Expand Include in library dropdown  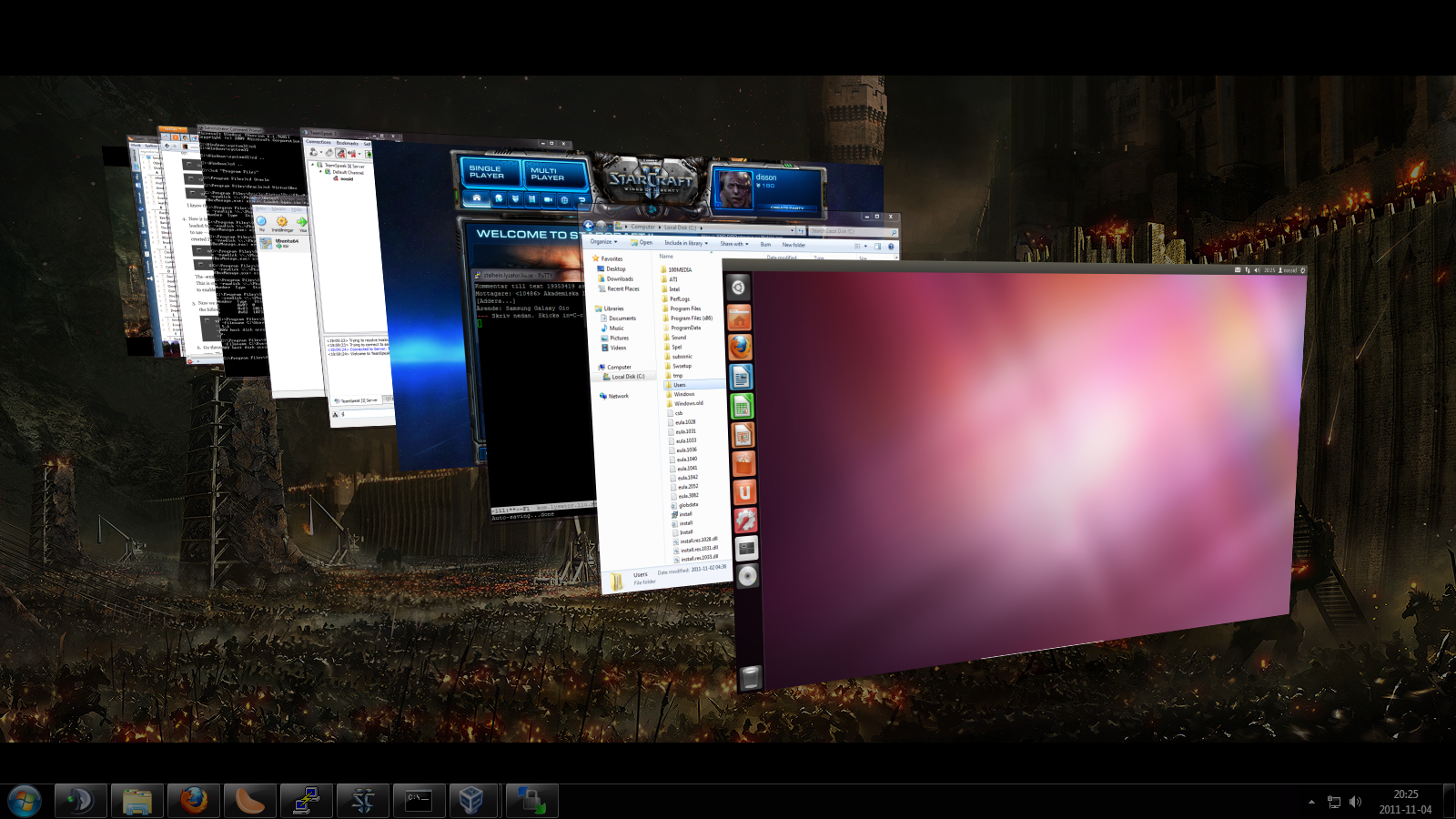coord(686,243)
